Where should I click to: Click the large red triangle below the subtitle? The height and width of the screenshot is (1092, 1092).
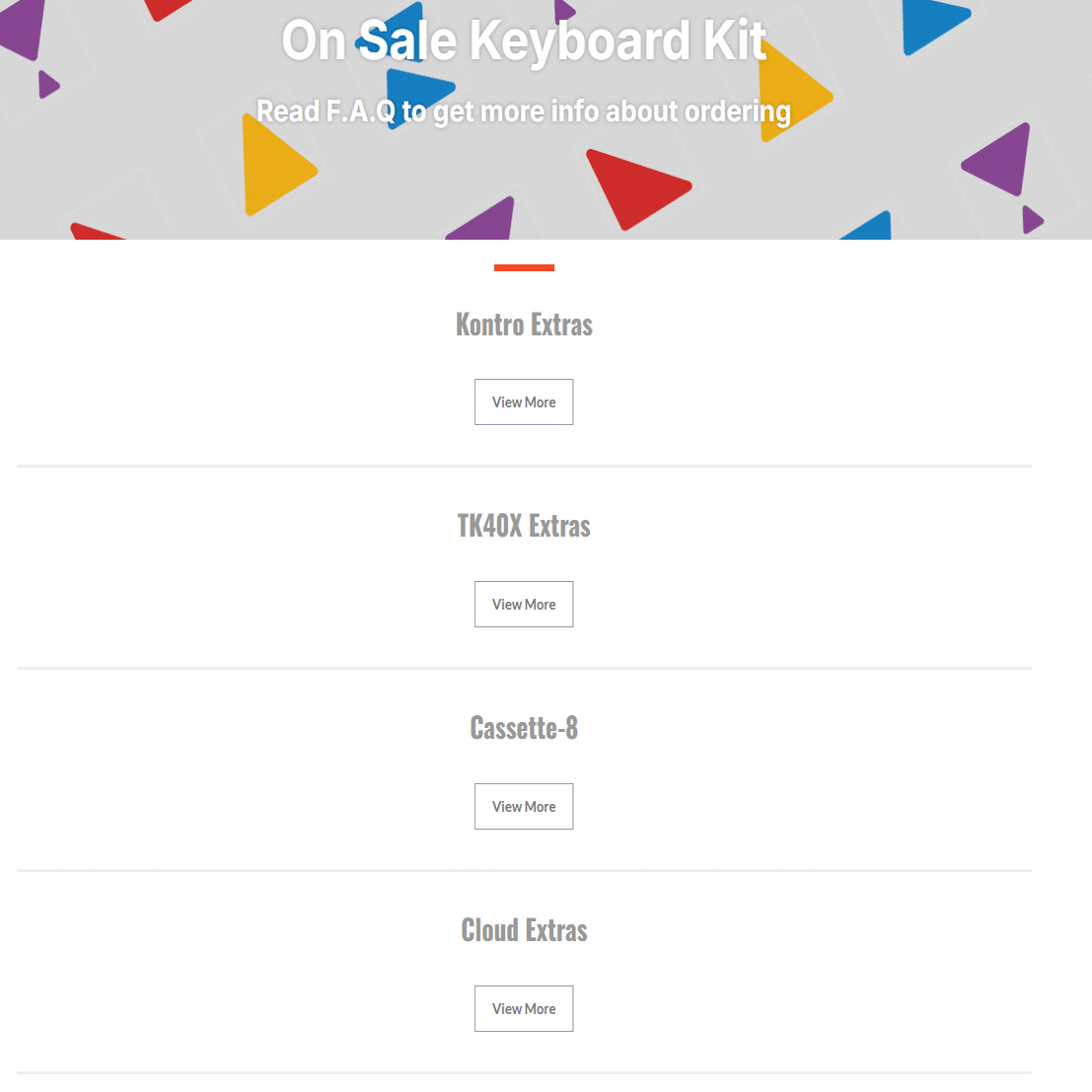633,185
